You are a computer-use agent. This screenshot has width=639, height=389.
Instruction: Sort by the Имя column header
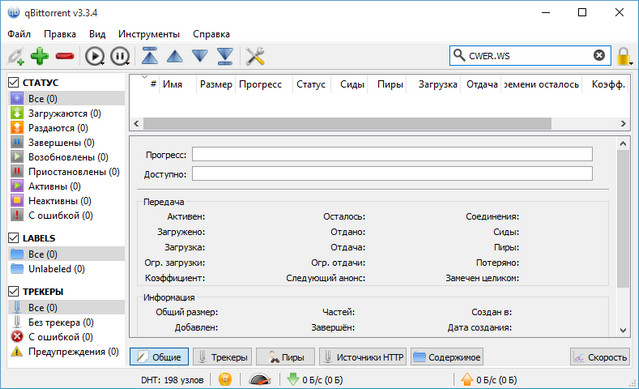tap(177, 84)
